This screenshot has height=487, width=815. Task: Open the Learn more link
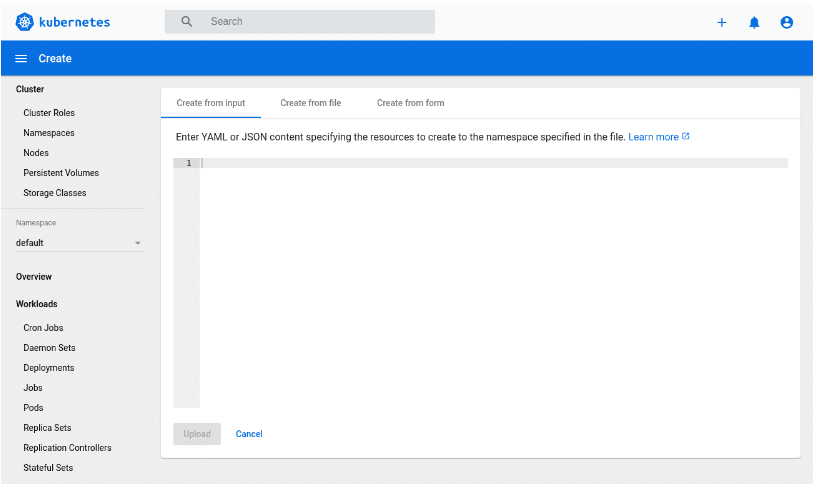click(x=653, y=137)
